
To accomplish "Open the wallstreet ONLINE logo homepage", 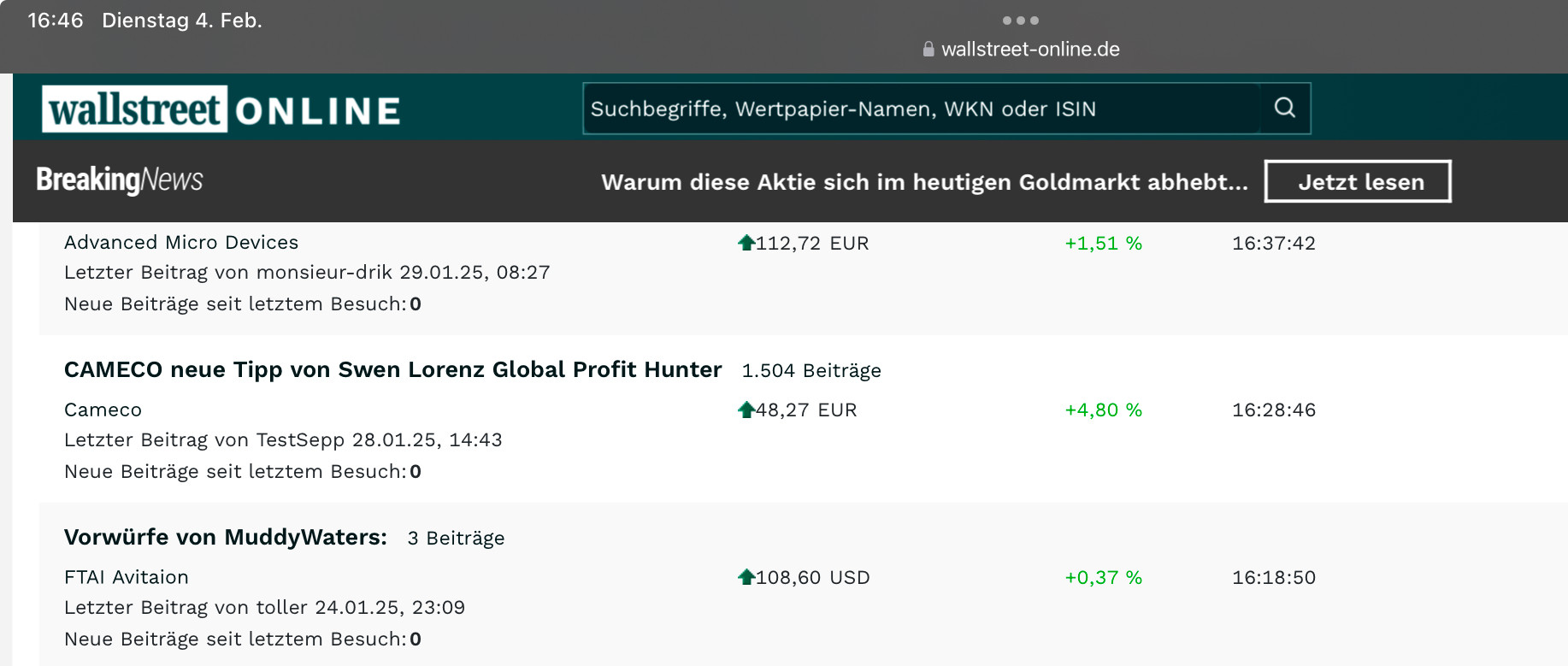I will (221, 109).
